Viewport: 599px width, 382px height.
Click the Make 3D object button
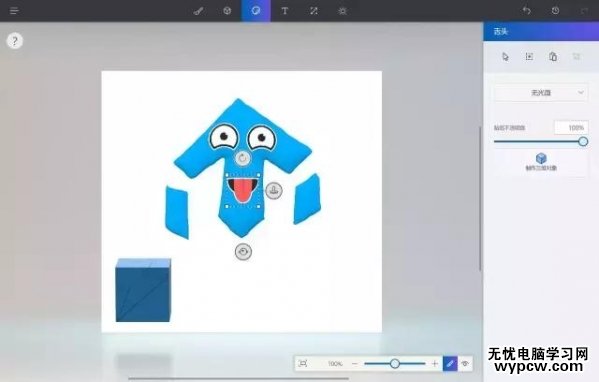541,162
